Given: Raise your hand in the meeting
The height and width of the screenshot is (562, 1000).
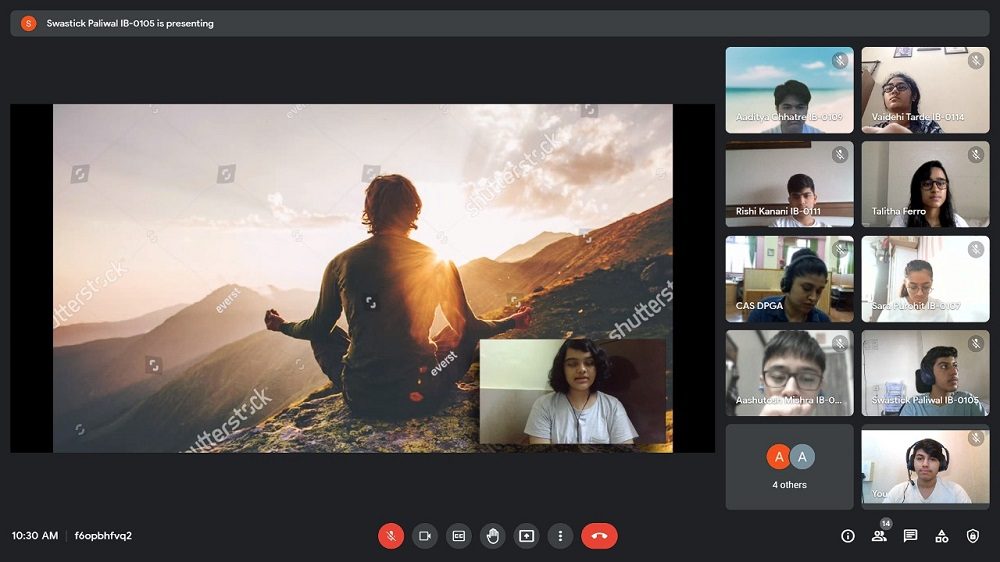Looking at the screenshot, I should 493,536.
